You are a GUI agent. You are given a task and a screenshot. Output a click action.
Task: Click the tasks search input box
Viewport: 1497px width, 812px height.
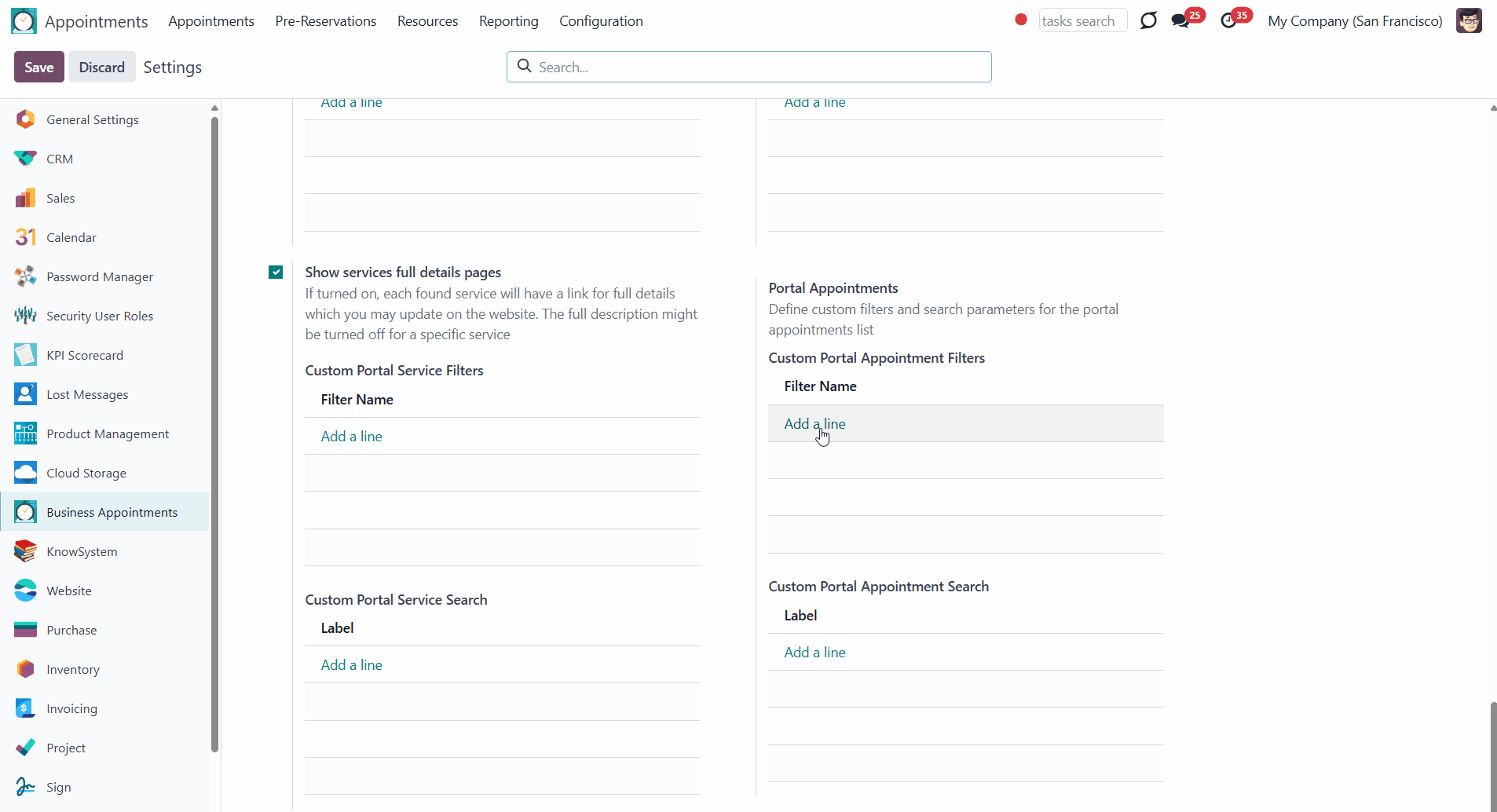pyautogui.click(x=1082, y=20)
